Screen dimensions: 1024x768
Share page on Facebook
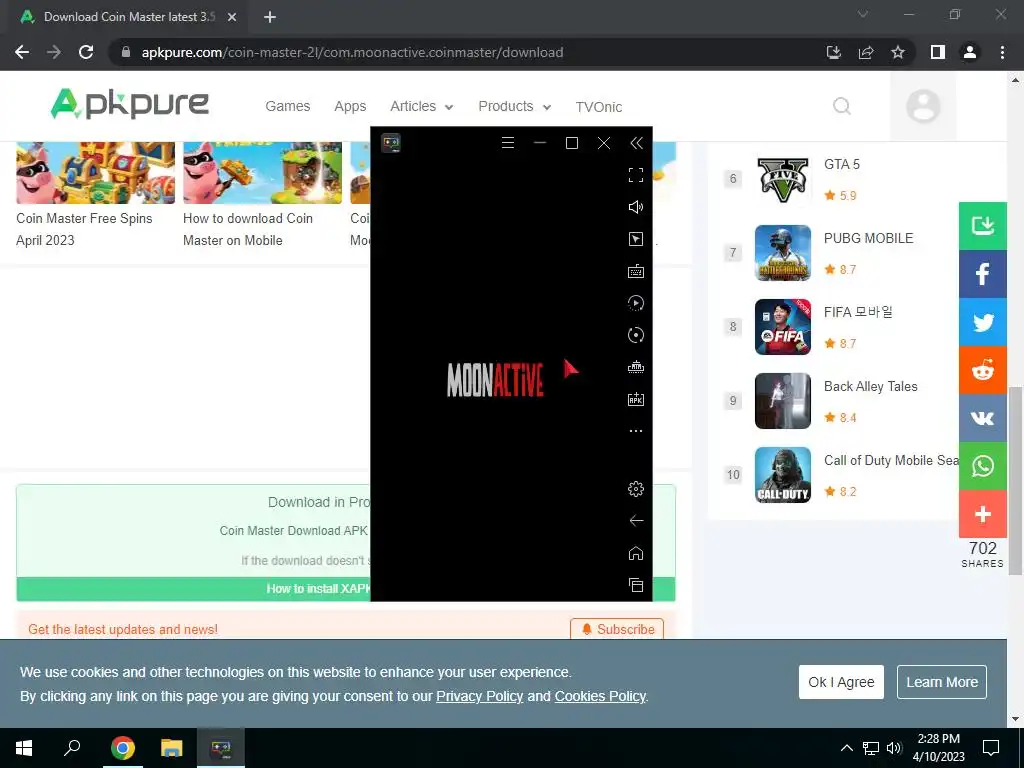[x=982, y=274]
